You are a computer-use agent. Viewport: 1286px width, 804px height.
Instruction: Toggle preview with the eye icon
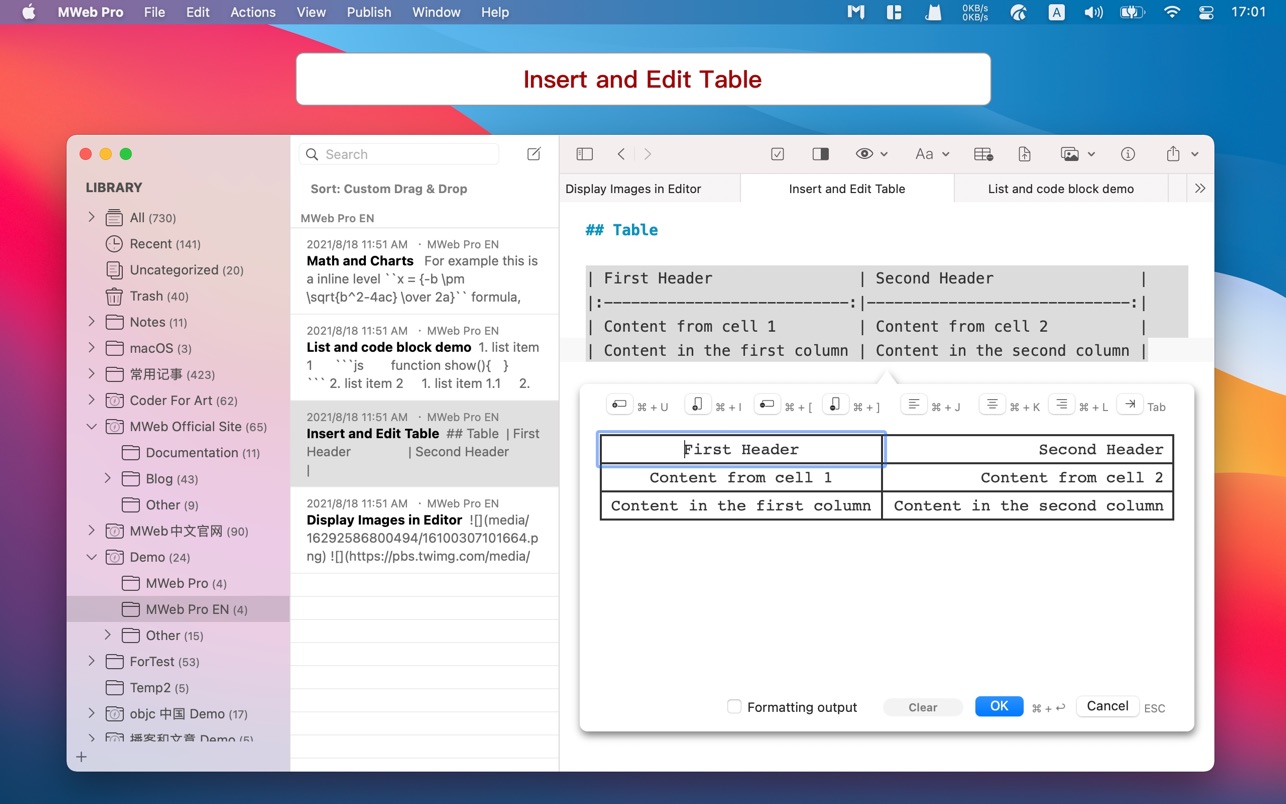pyautogui.click(x=865, y=154)
